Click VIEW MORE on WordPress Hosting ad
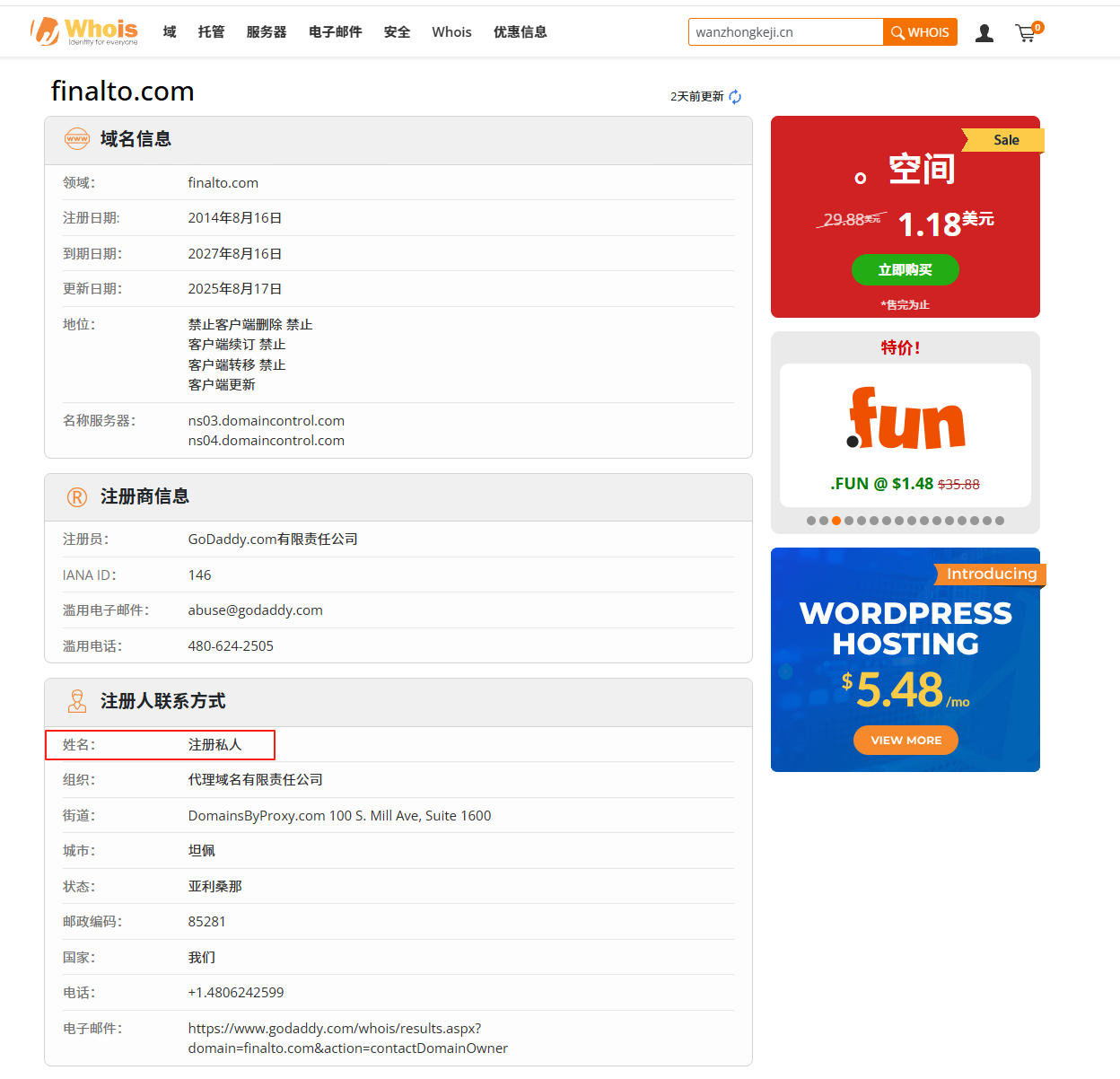Screen dimensions: 1120x1079 906,741
